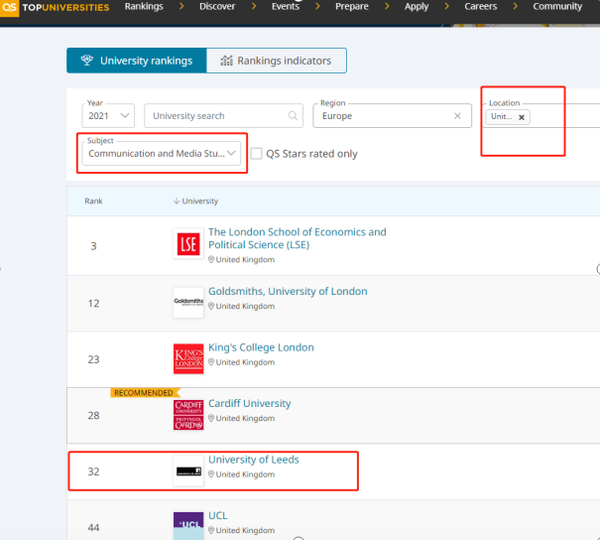Click the QS TopUniversities logo
This screenshot has height=540, width=600.
[55, 7]
